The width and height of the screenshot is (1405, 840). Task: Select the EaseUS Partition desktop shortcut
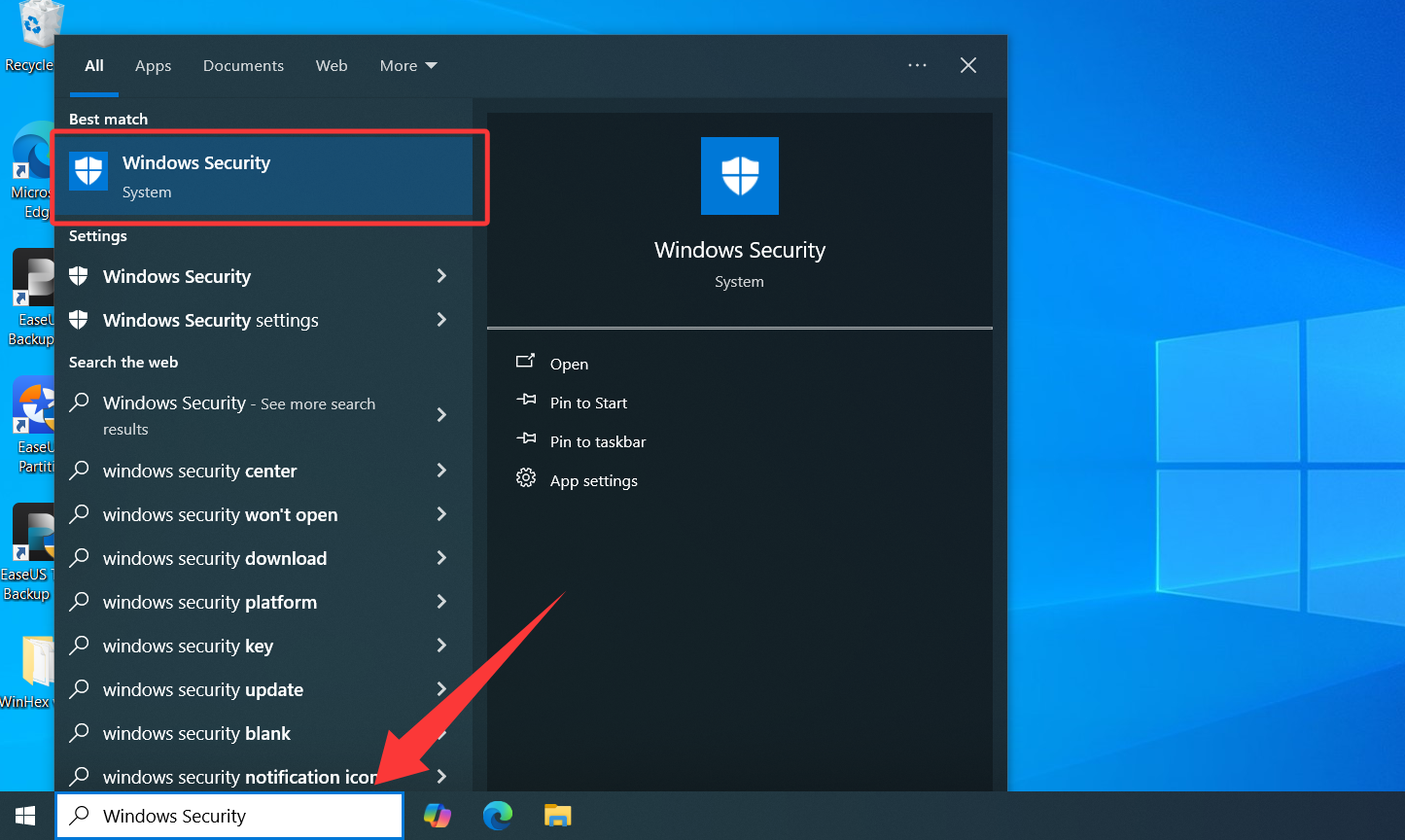point(33,426)
